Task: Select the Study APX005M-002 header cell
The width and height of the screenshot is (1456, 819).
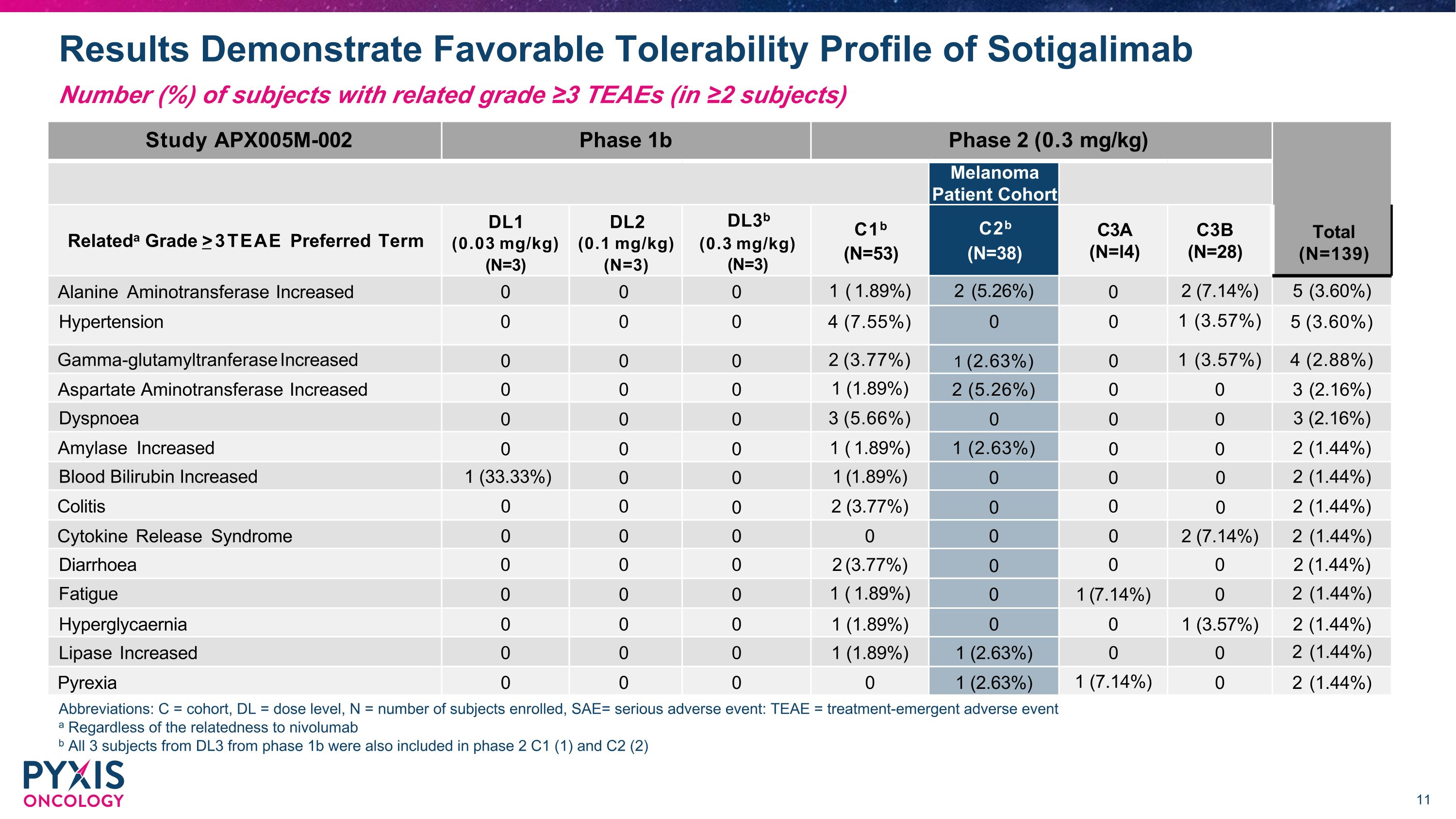Action: (x=248, y=140)
